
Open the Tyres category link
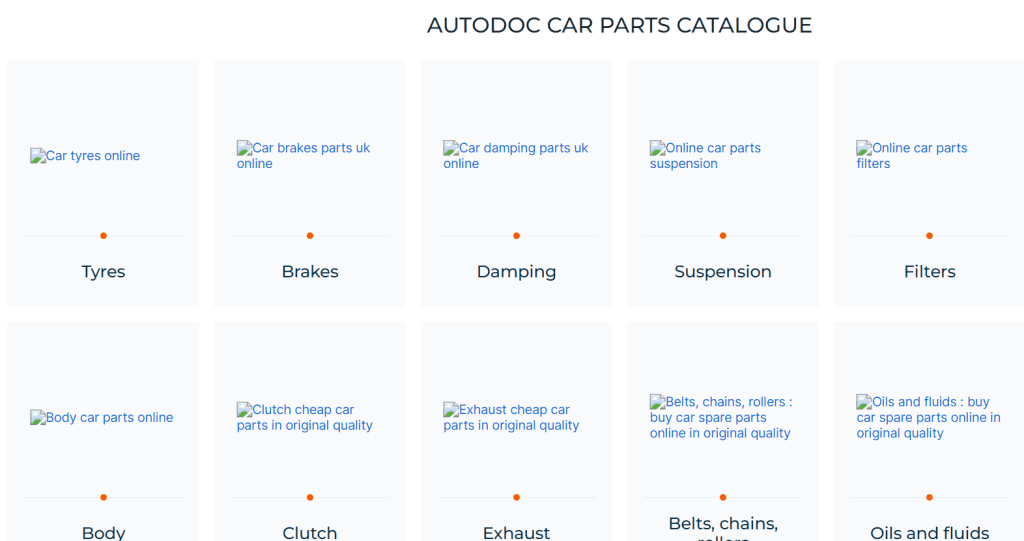point(103,272)
